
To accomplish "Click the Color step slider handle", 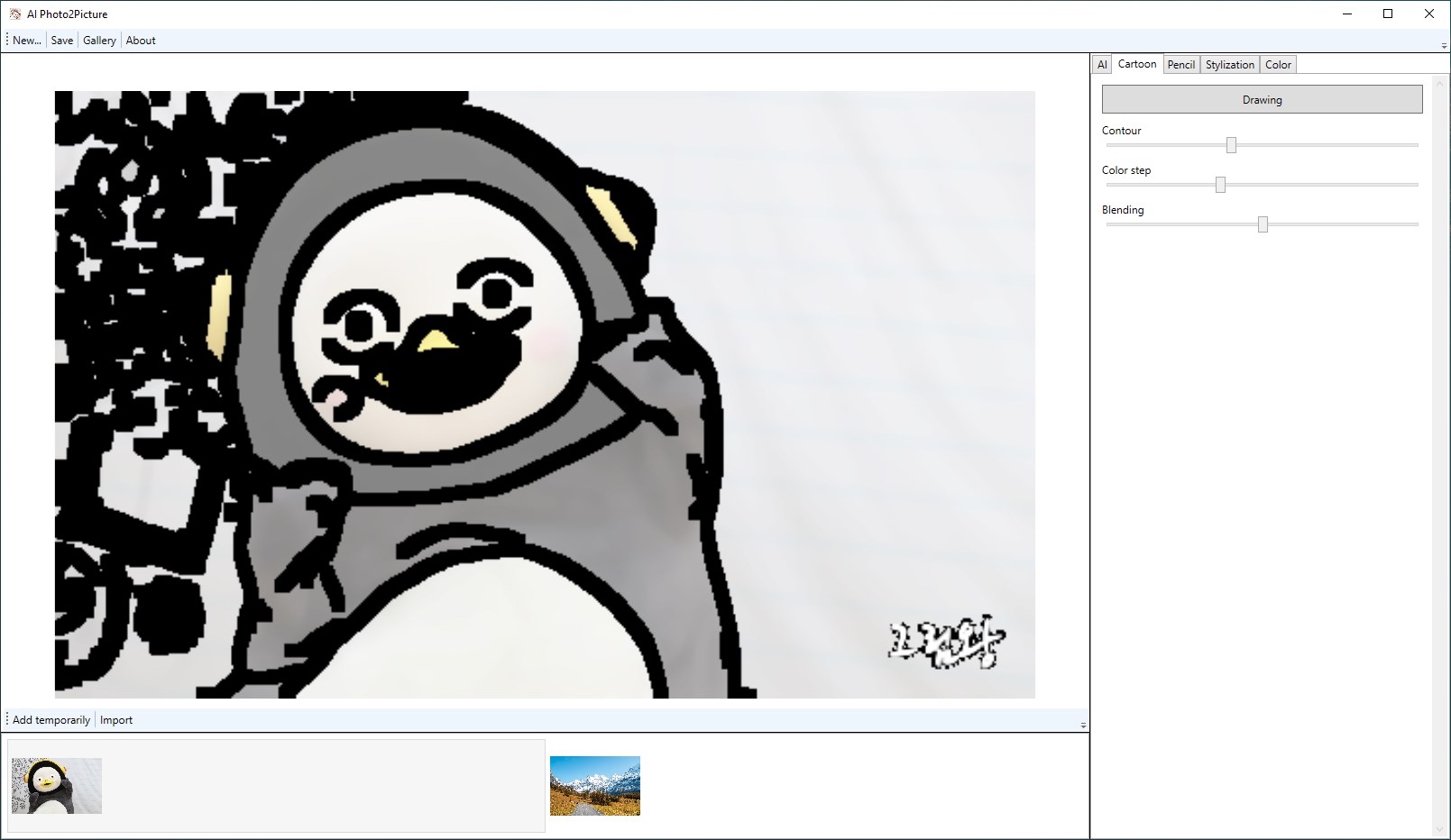I will click(x=1220, y=185).
